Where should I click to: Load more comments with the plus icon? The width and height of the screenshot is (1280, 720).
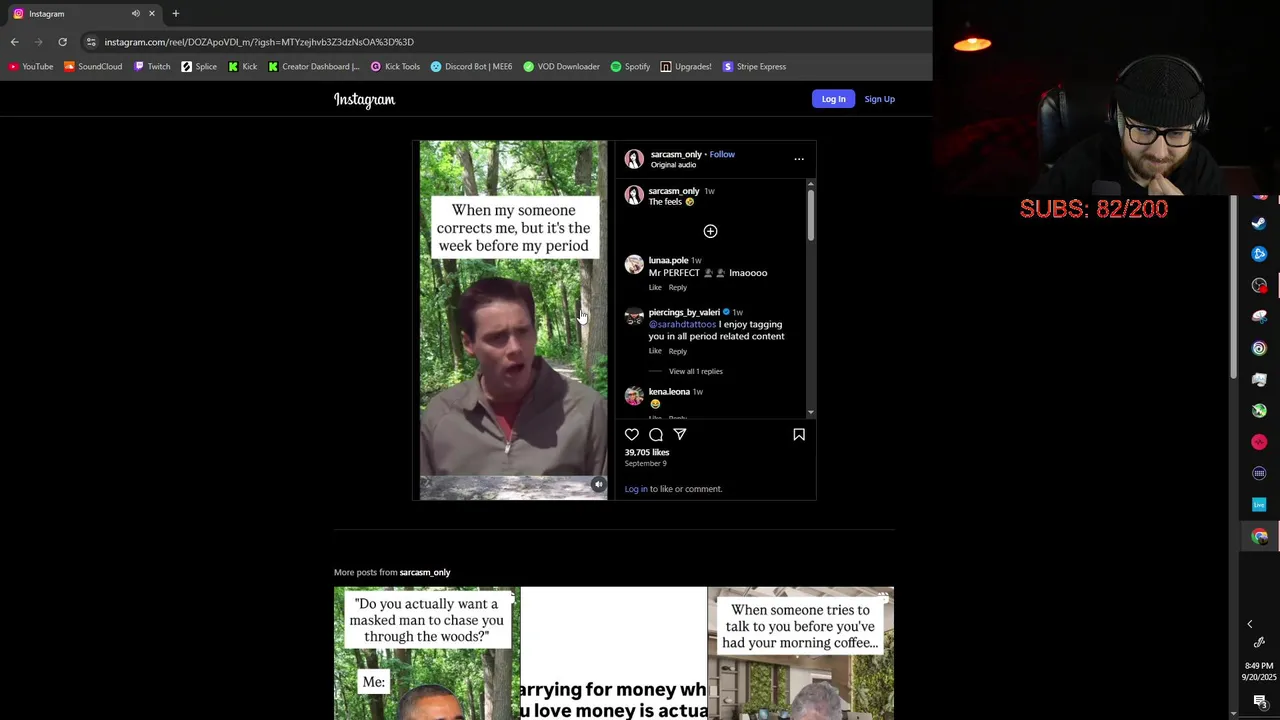[710, 231]
